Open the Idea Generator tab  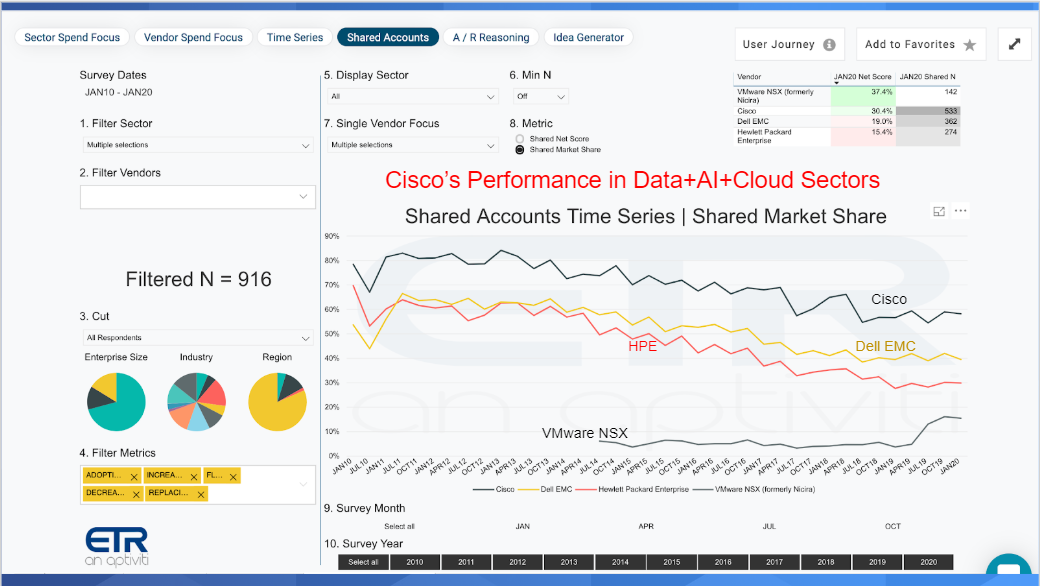tap(588, 37)
